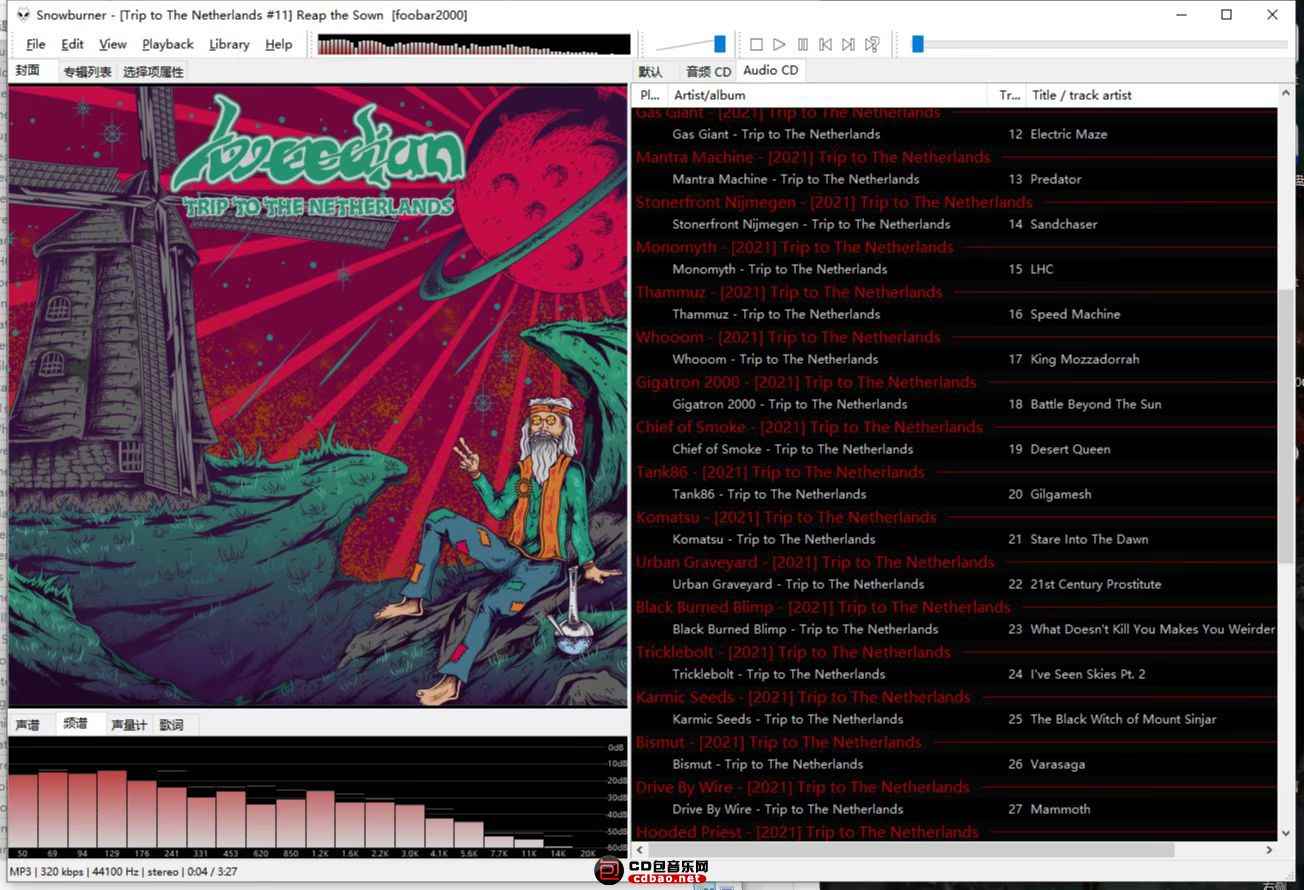Screen dimensions: 1304x890
Task: Click the Stop playback button
Action: coord(756,44)
